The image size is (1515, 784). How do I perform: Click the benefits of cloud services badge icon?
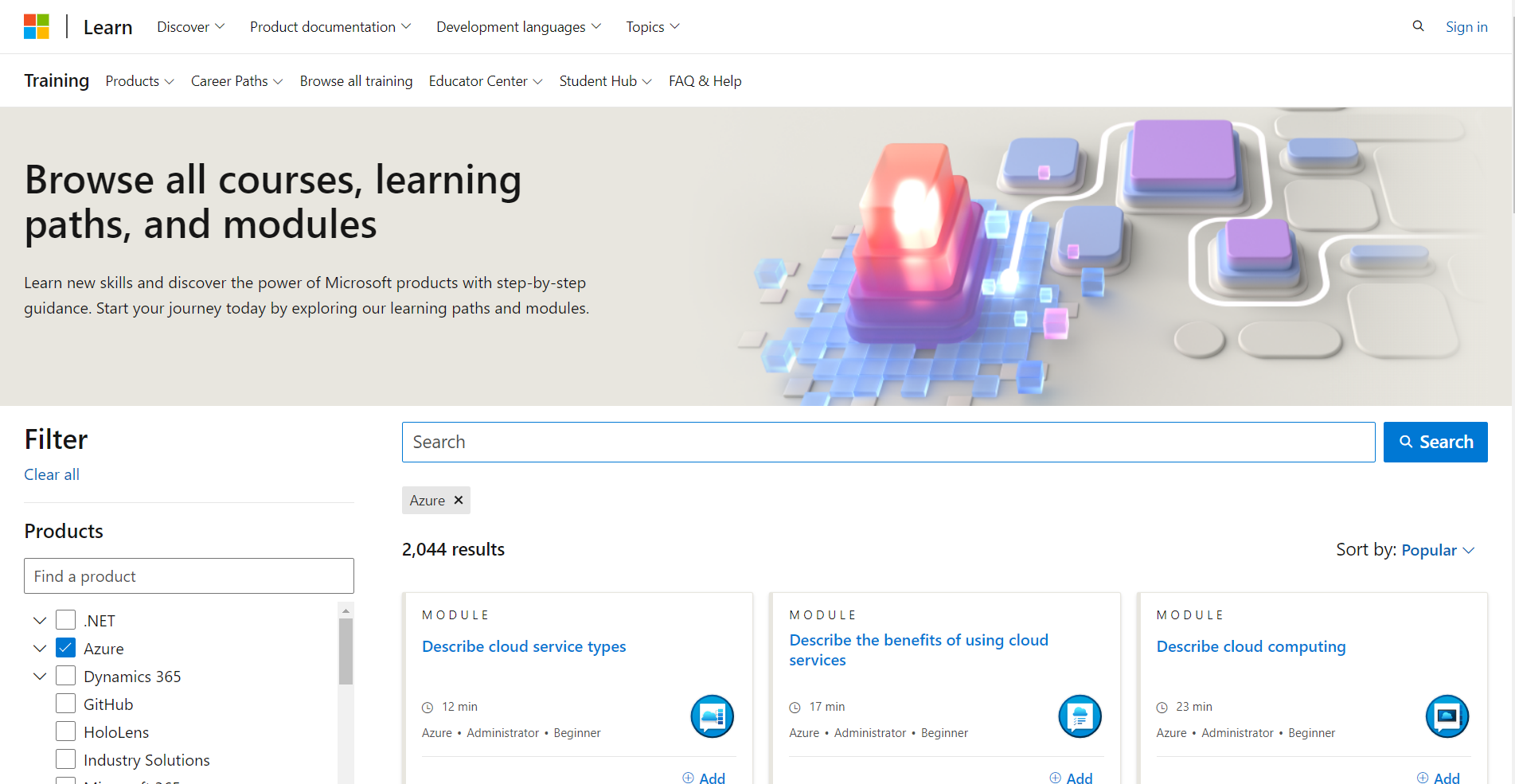[x=1080, y=716]
